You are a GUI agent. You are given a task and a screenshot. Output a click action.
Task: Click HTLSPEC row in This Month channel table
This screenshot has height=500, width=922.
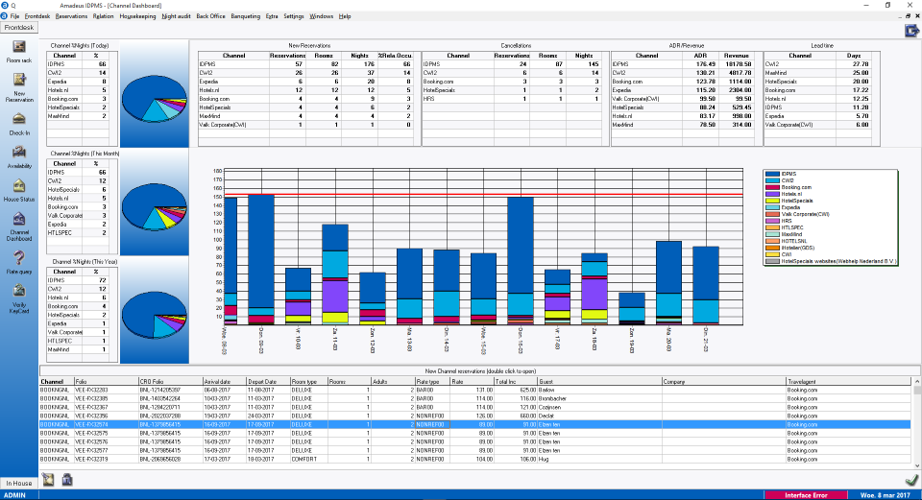tap(79, 233)
